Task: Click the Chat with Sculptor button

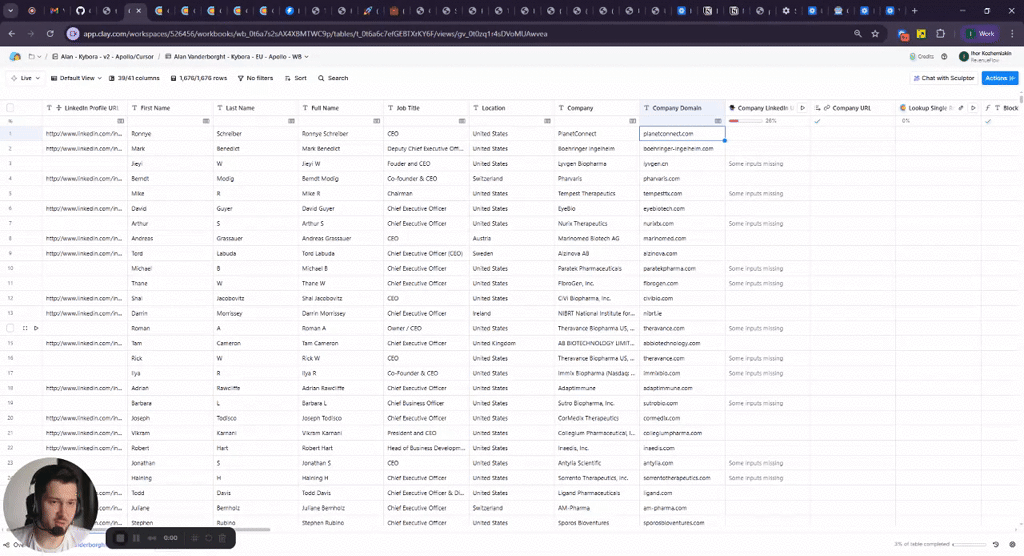Action: click(x=942, y=78)
